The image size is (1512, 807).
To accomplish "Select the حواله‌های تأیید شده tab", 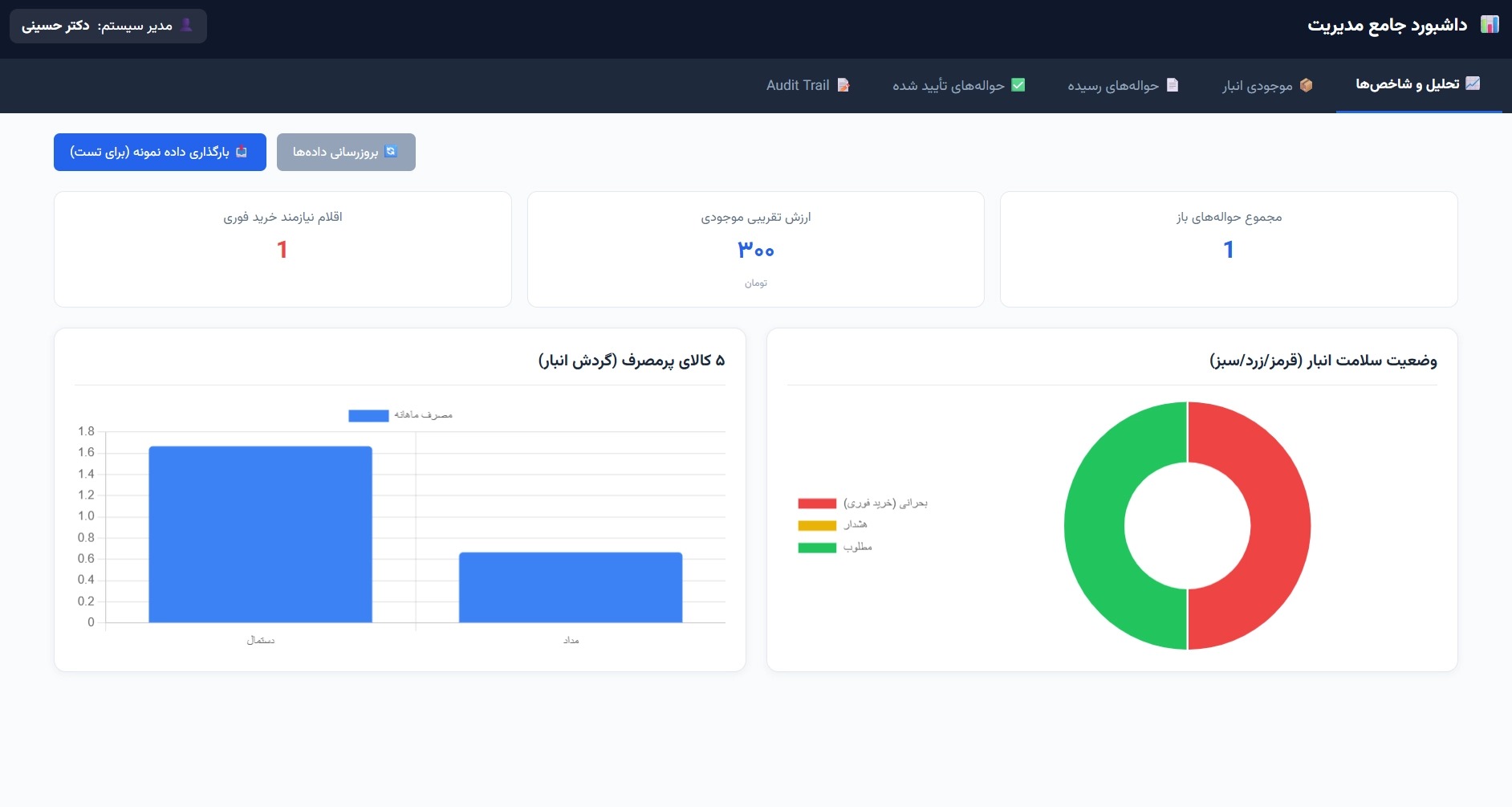I will tap(959, 85).
